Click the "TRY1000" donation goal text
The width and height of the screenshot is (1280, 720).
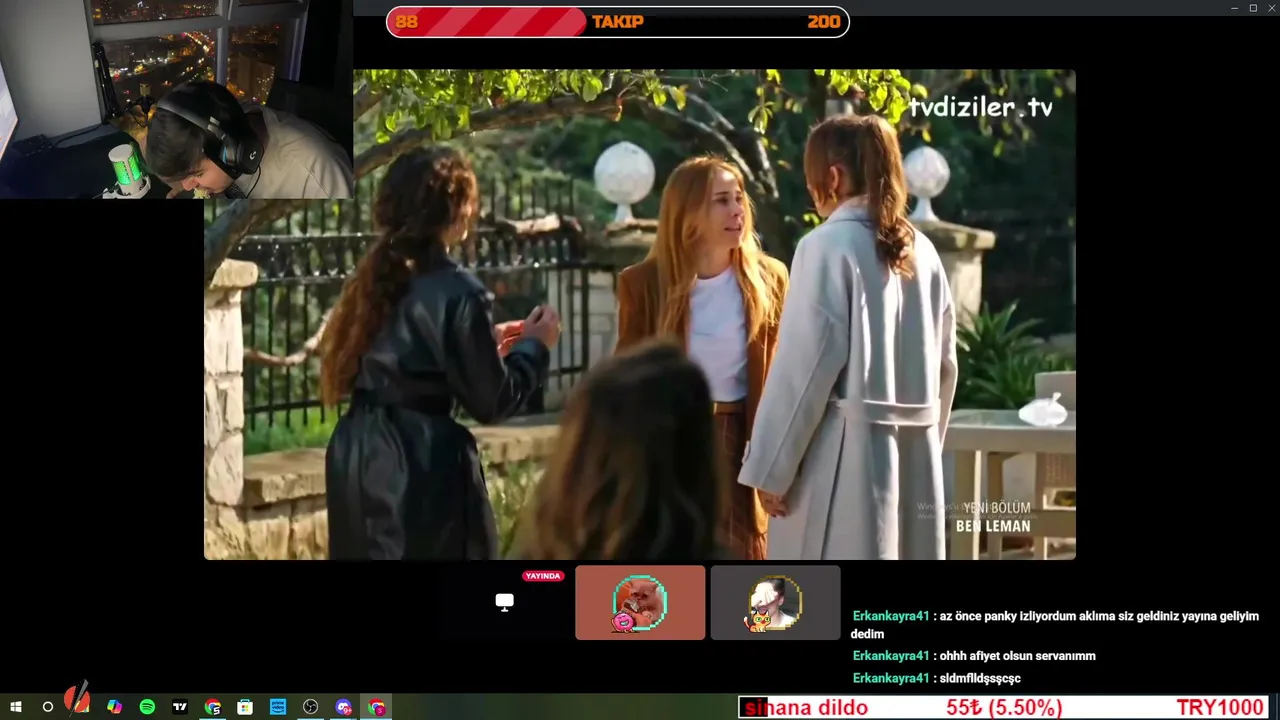[1220, 708]
